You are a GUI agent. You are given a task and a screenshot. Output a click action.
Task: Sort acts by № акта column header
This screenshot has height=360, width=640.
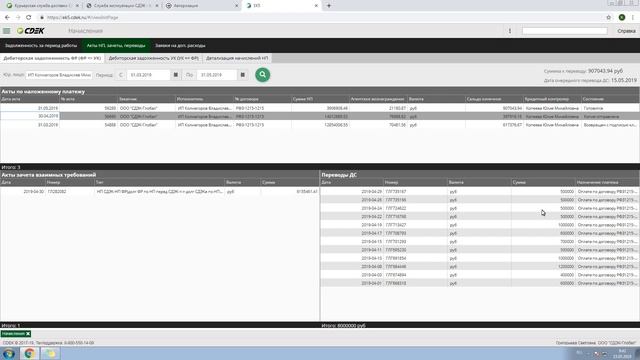pos(89,99)
